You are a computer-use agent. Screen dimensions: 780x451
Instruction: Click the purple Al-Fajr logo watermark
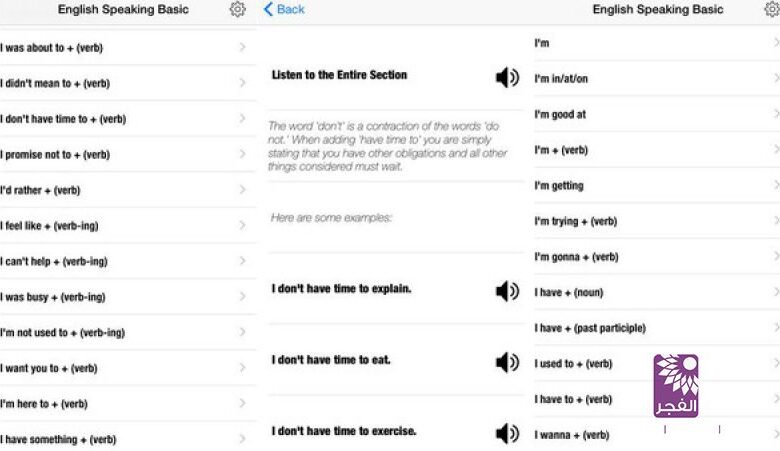pyautogui.click(x=676, y=385)
